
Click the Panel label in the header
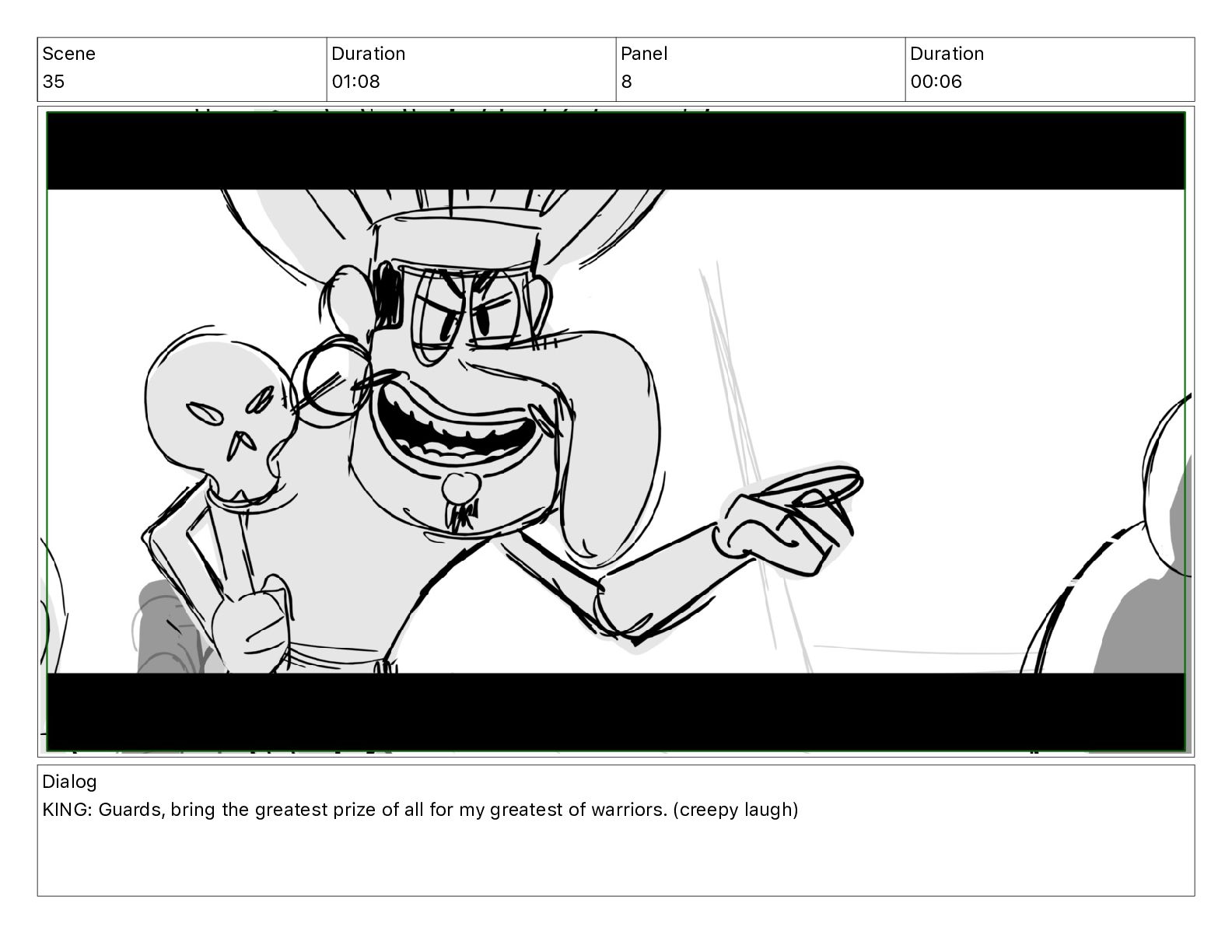644,54
